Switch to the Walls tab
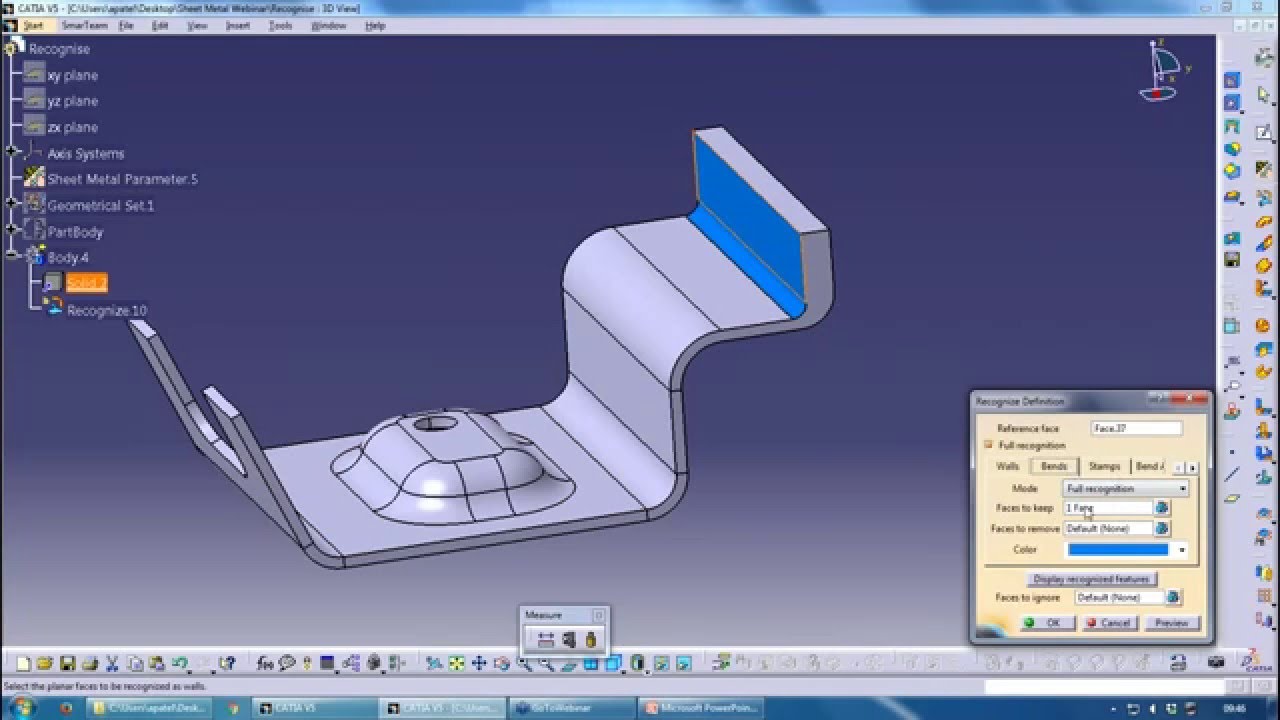1280x720 pixels. click(1008, 466)
